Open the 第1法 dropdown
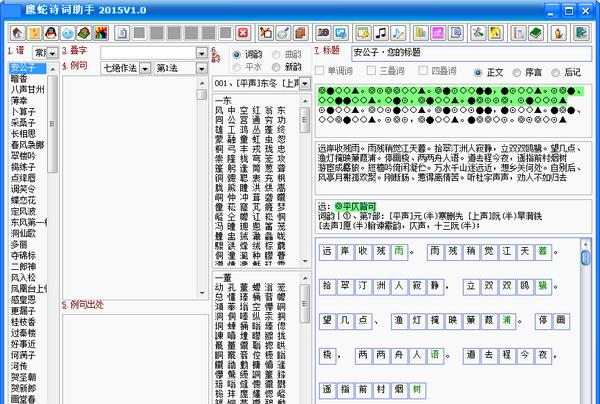 (x=174, y=67)
